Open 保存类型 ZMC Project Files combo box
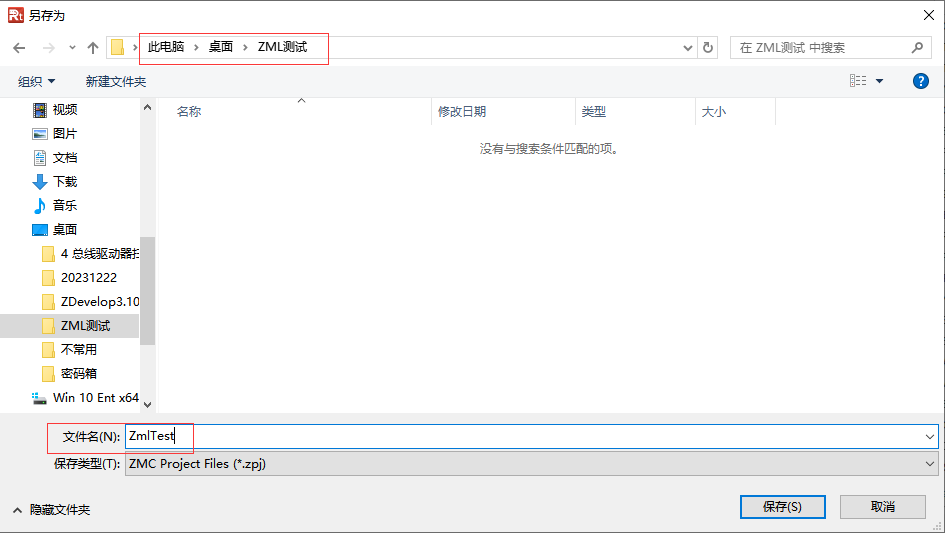 click(532, 464)
